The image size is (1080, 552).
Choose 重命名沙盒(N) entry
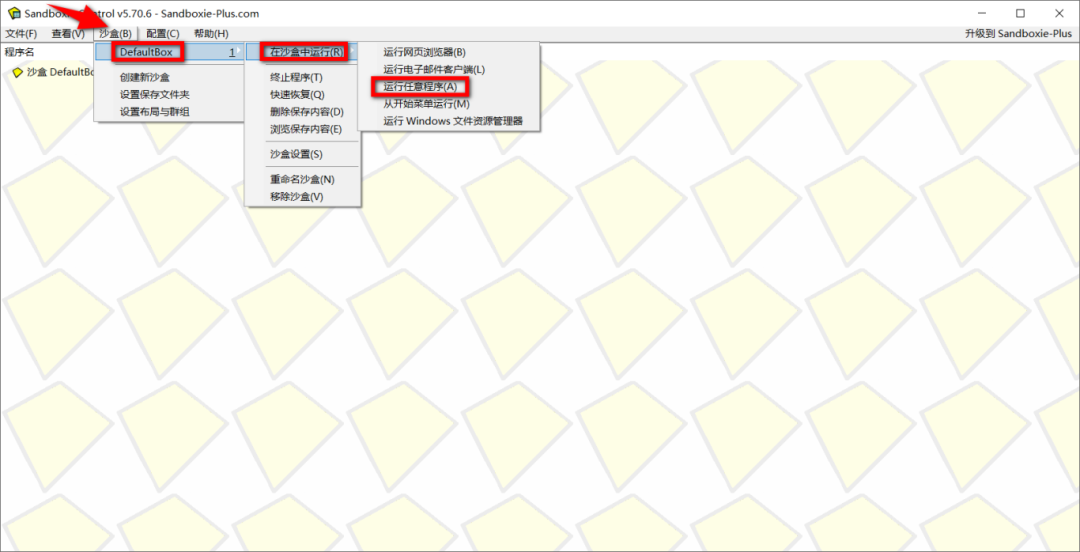pyautogui.click(x=303, y=179)
